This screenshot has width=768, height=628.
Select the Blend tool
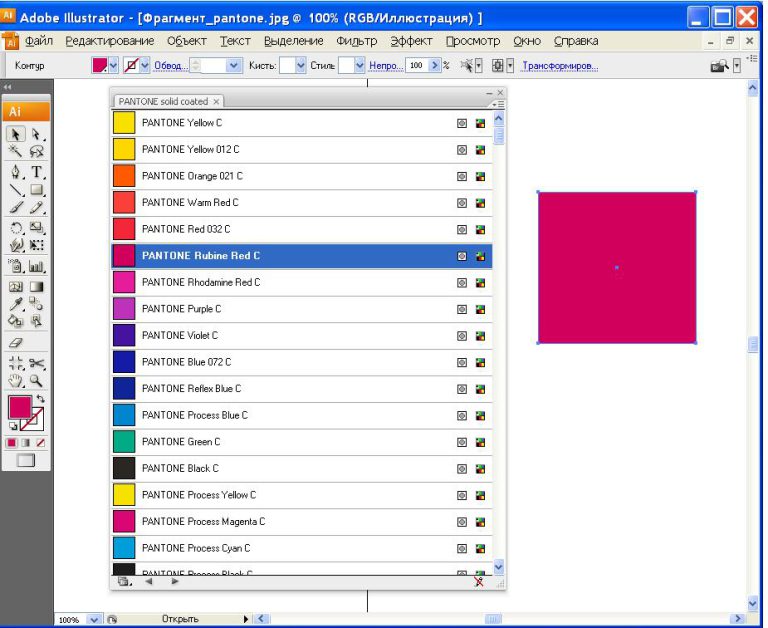pos(36,304)
